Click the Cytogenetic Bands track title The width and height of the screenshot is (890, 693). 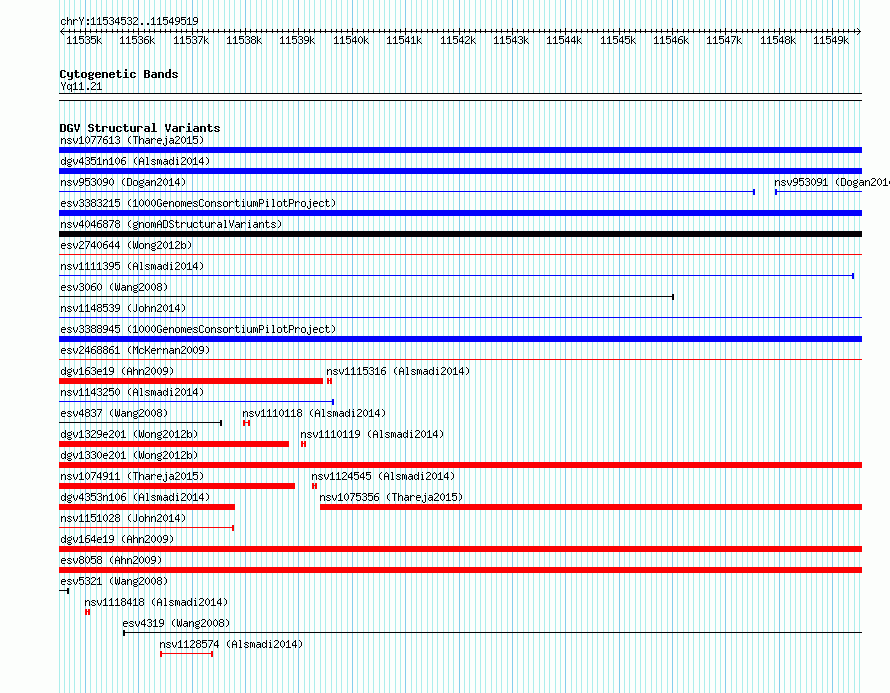119,74
